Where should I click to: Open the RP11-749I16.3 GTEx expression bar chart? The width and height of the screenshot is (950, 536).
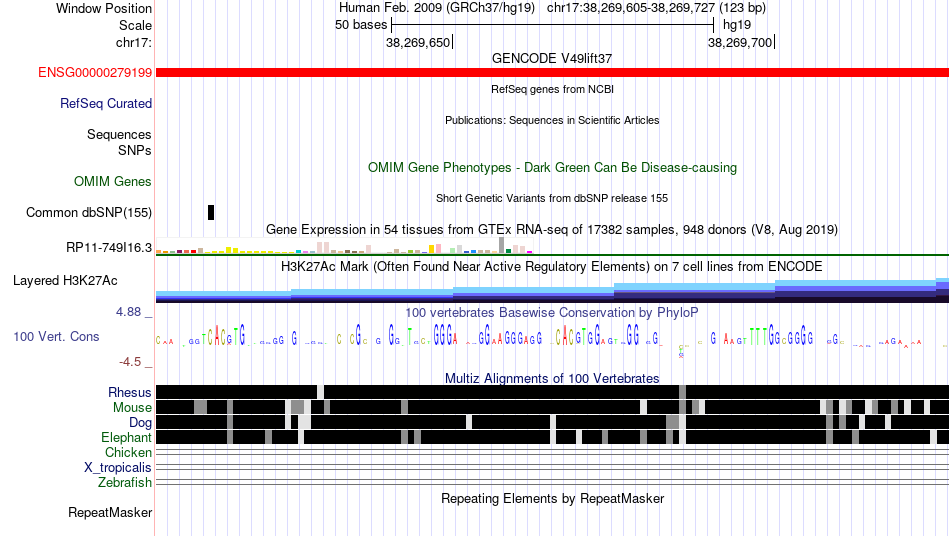point(344,245)
